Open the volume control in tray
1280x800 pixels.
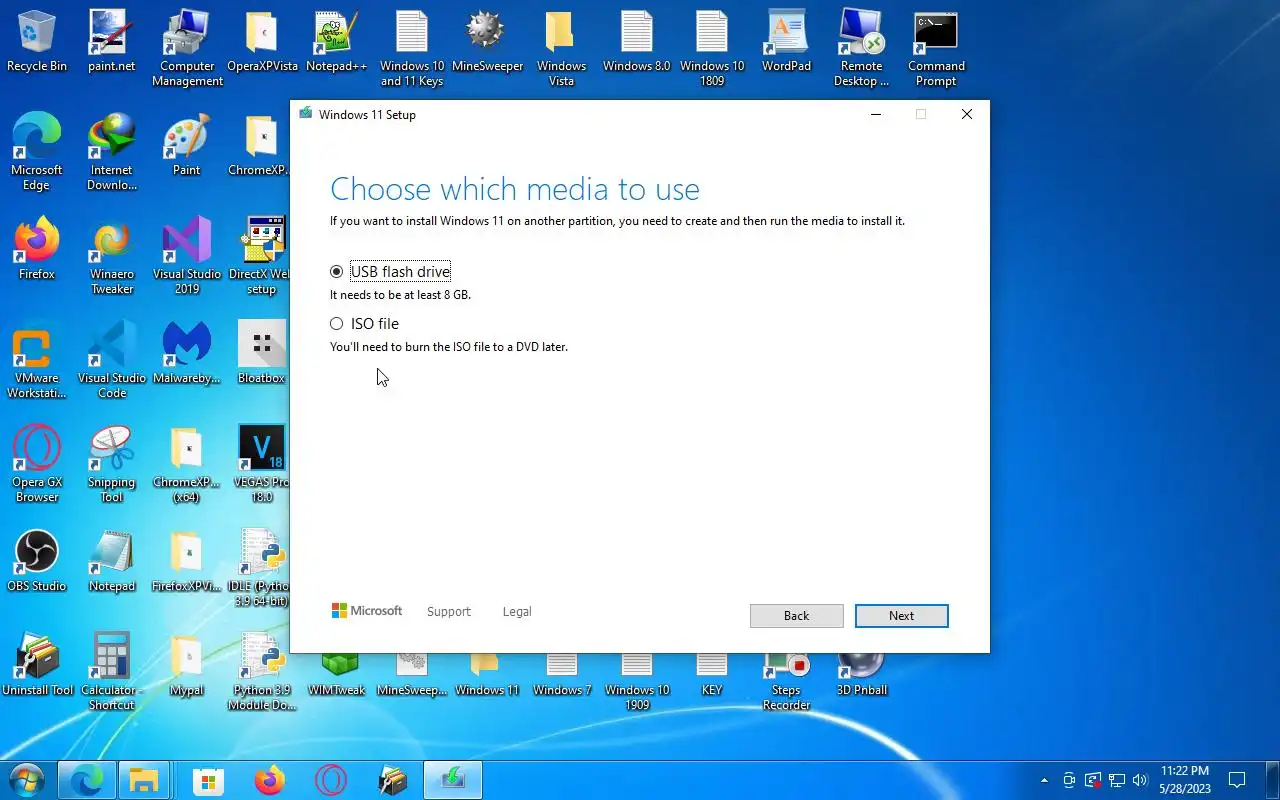[1140, 780]
